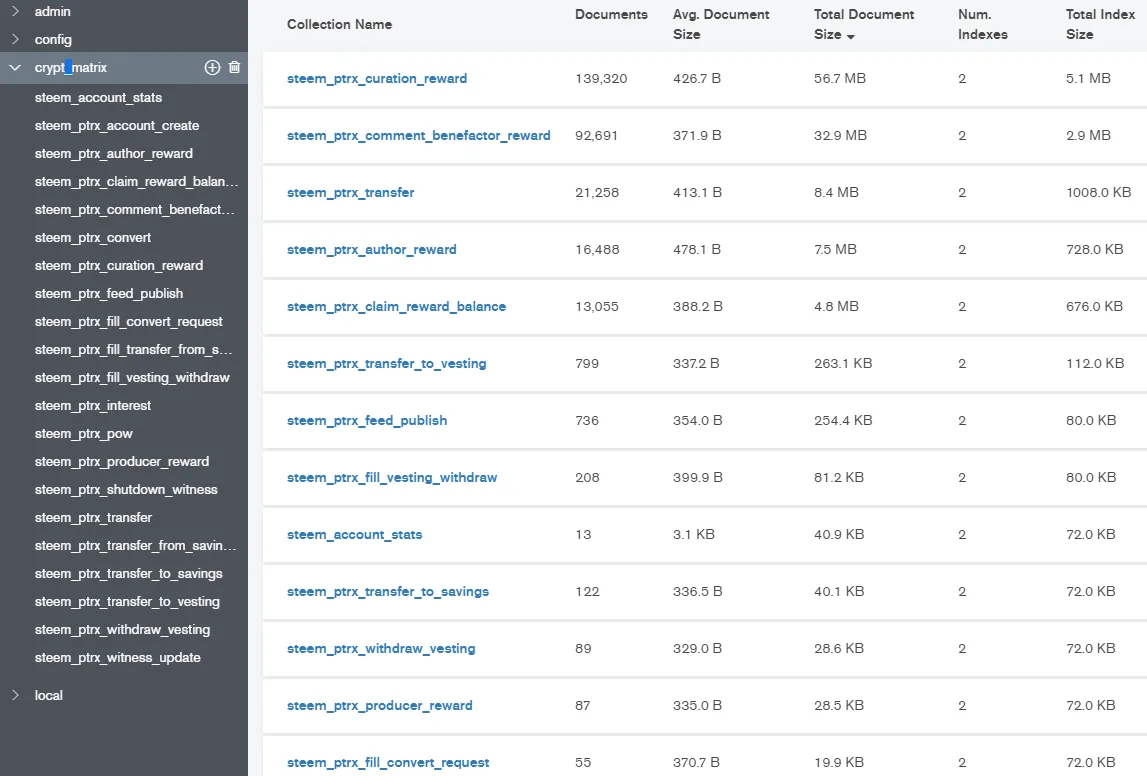This screenshot has width=1147, height=776.
Task: Select steem_ptrx_claim_reward_balan… in sidebar
Action: [x=136, y=181]
